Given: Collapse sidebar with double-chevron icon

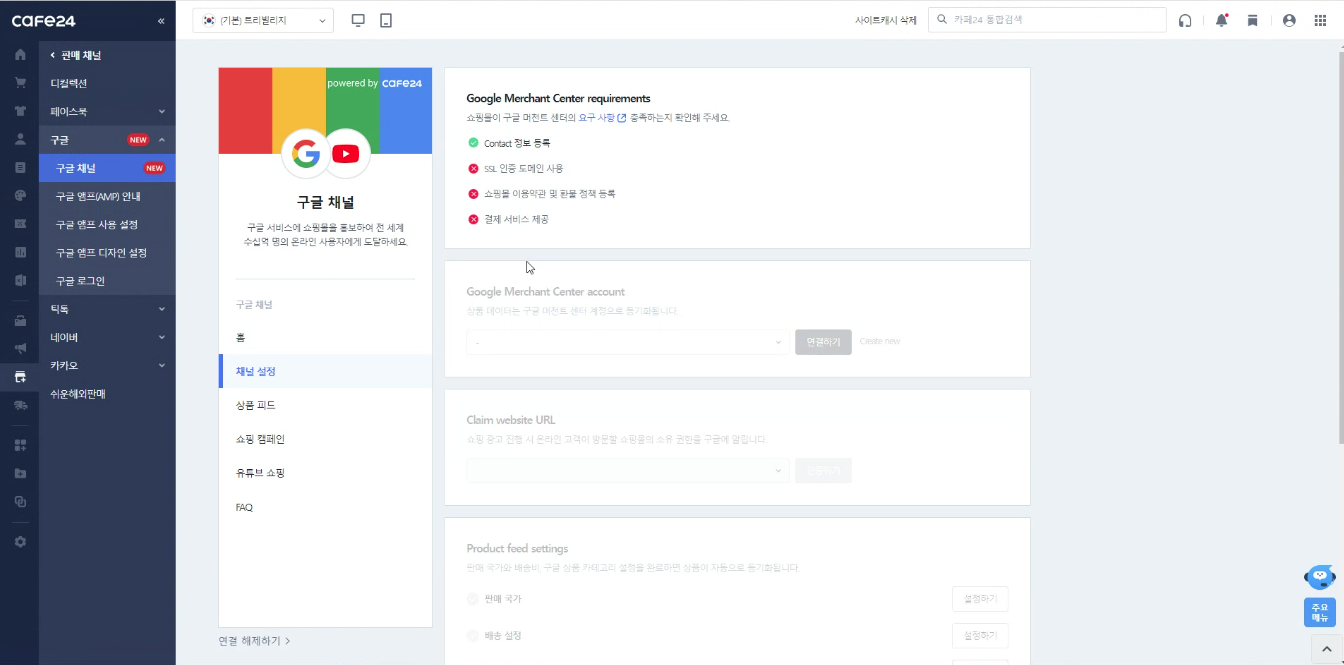Looking at the screenshot, I should point(161,20).
